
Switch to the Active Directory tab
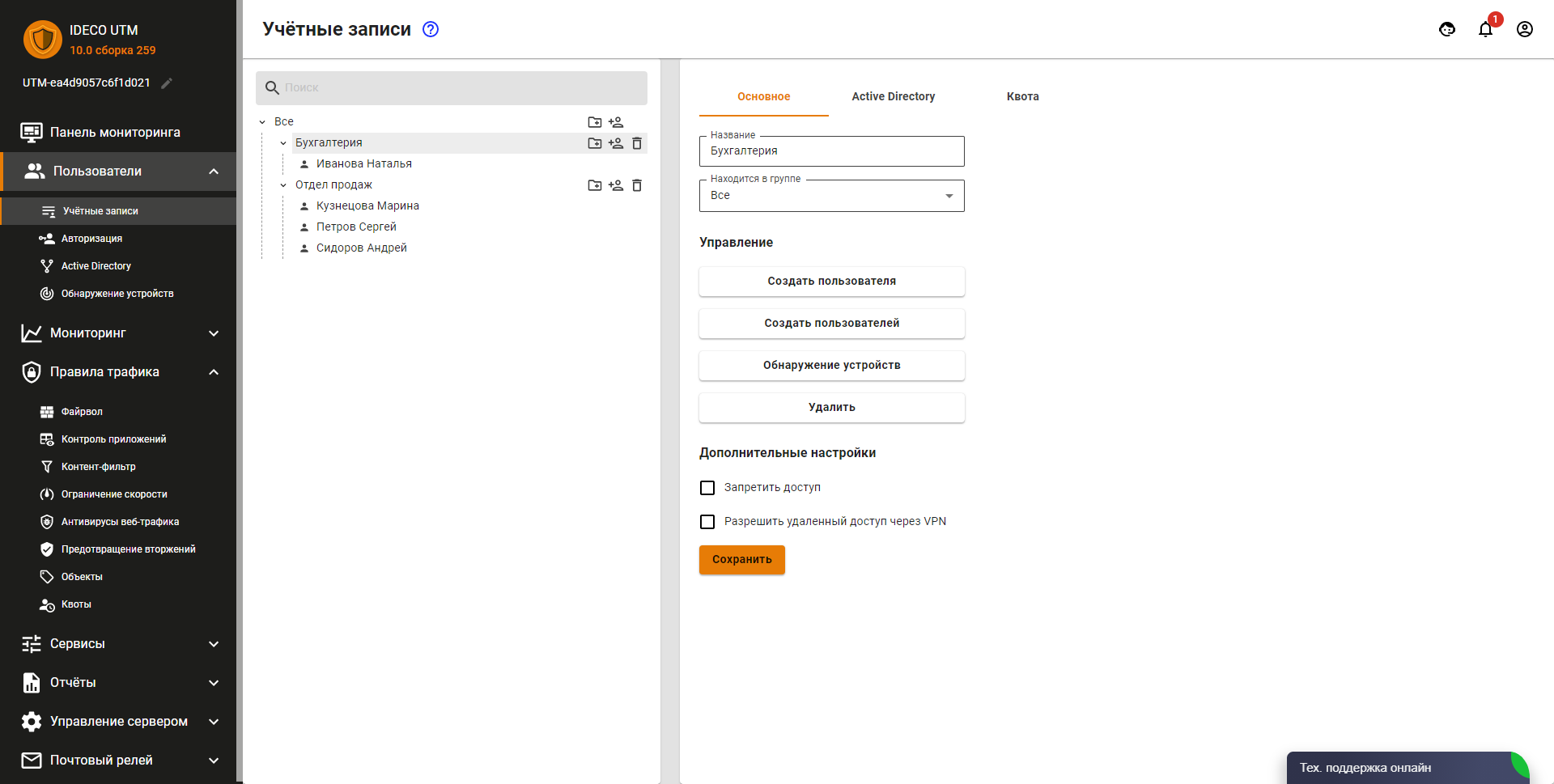[893, 96]
